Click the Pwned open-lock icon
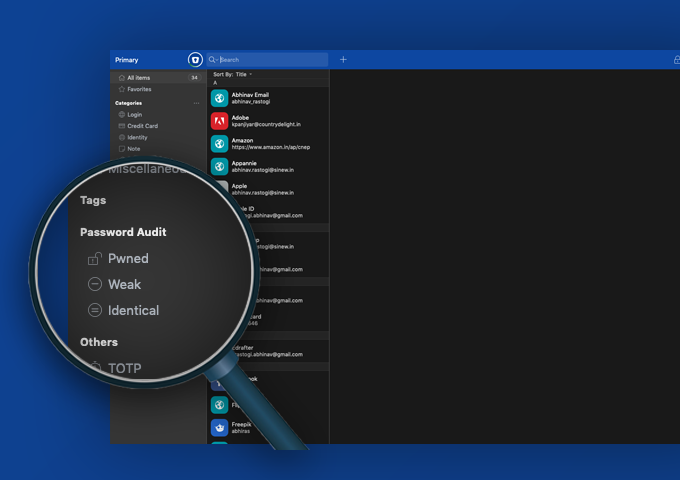The width and height of the screenshot is (680, 480). (95, 259)
